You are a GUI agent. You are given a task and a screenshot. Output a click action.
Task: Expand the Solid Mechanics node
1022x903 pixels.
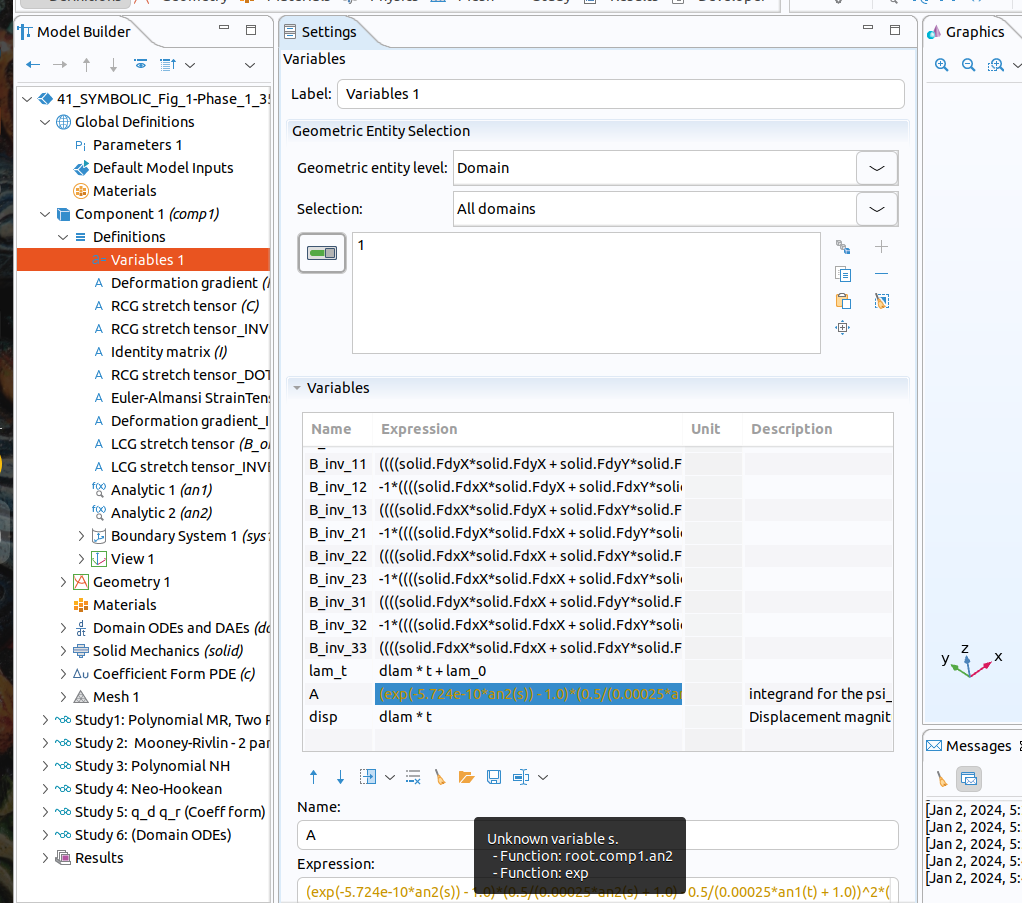click(63, 651)
